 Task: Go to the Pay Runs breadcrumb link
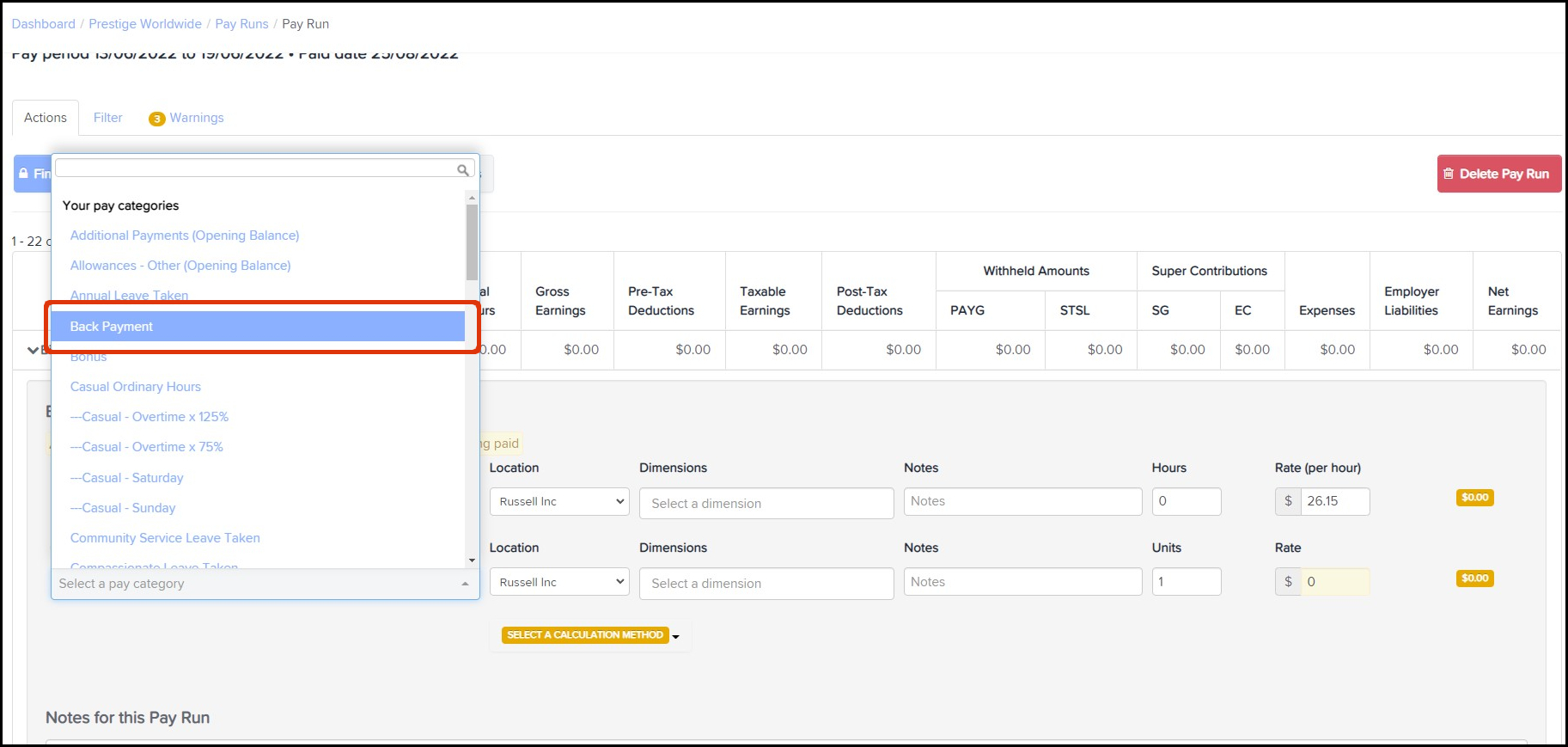(241, 24)
